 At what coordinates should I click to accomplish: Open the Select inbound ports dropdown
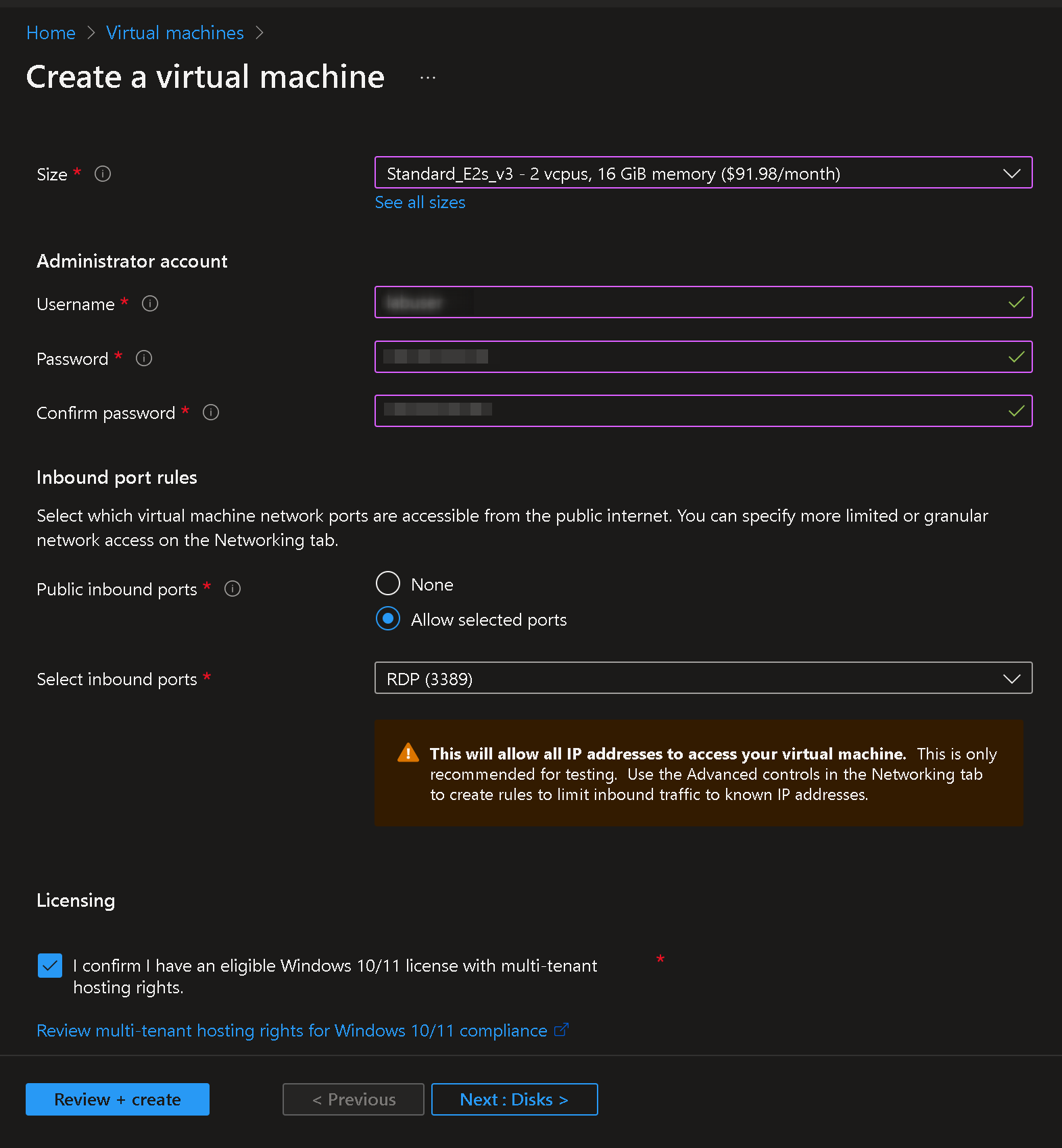(703, 678)
